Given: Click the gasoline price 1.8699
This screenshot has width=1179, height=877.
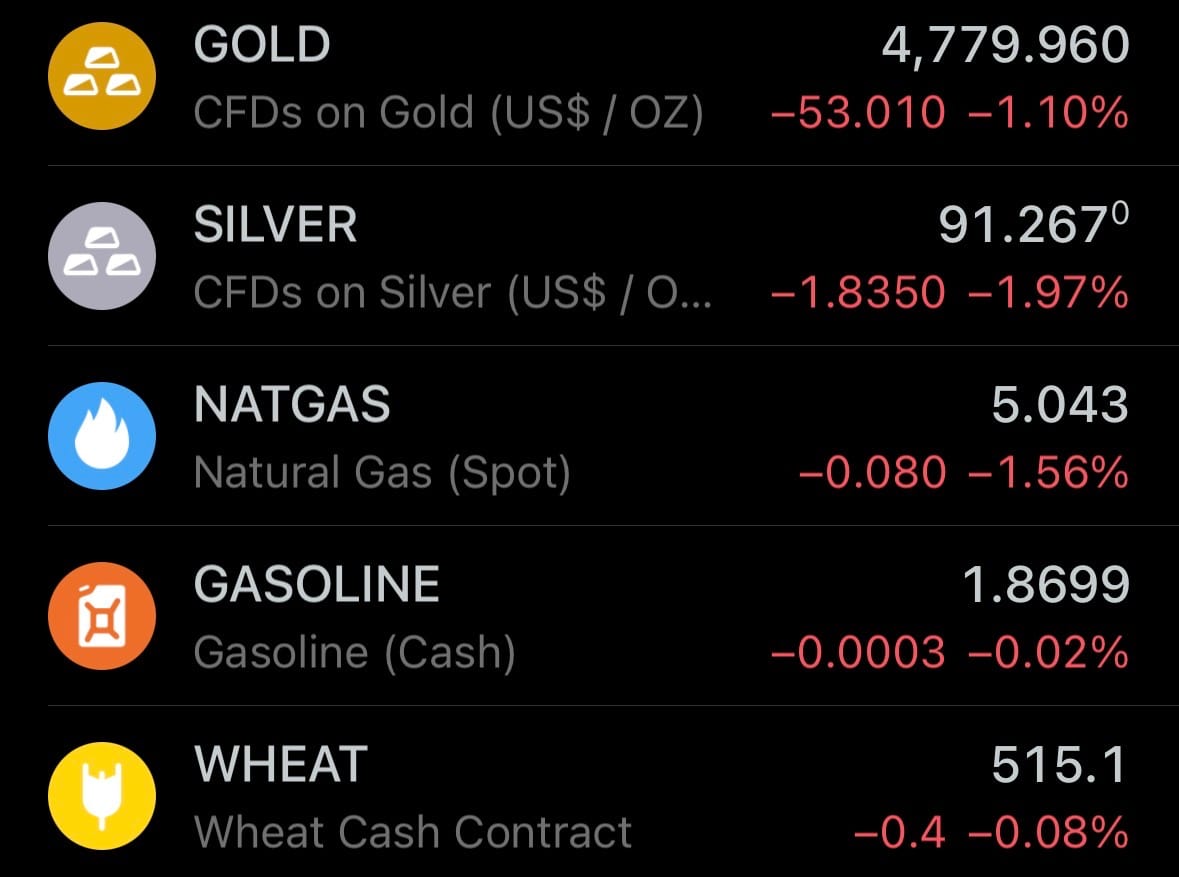Looking at the screenshot, I should coord(1046,586).
